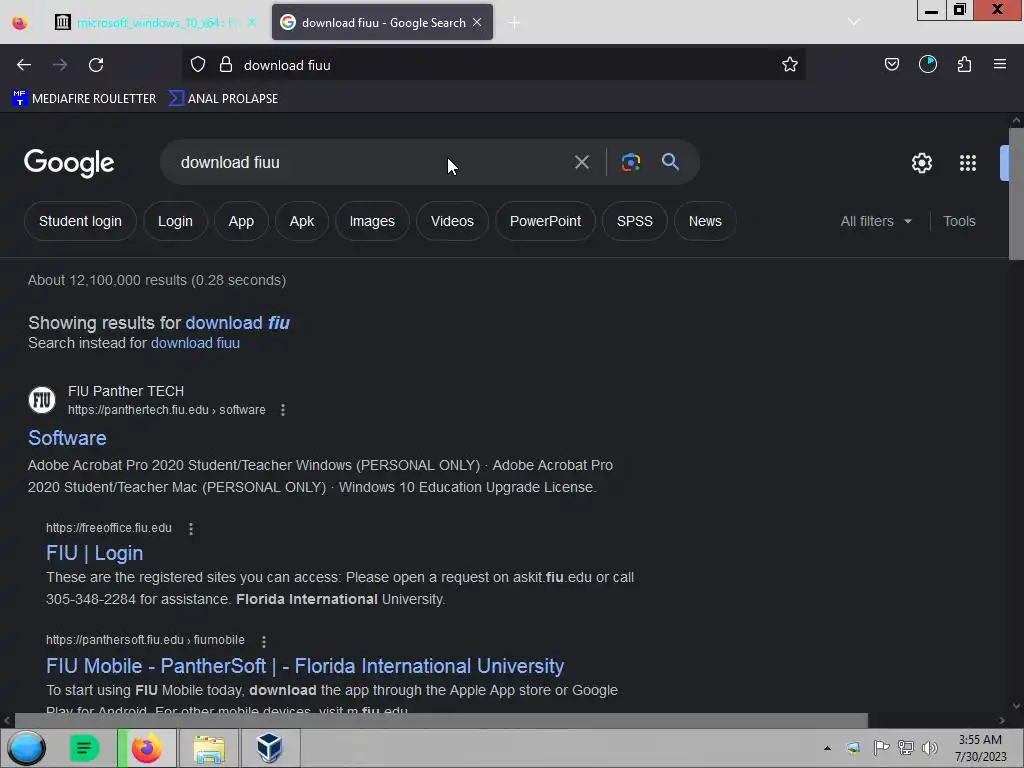Viewport: 1024px width, 768px height.
Task: Filter results by App chip
Action: click(x=241, y=221)
